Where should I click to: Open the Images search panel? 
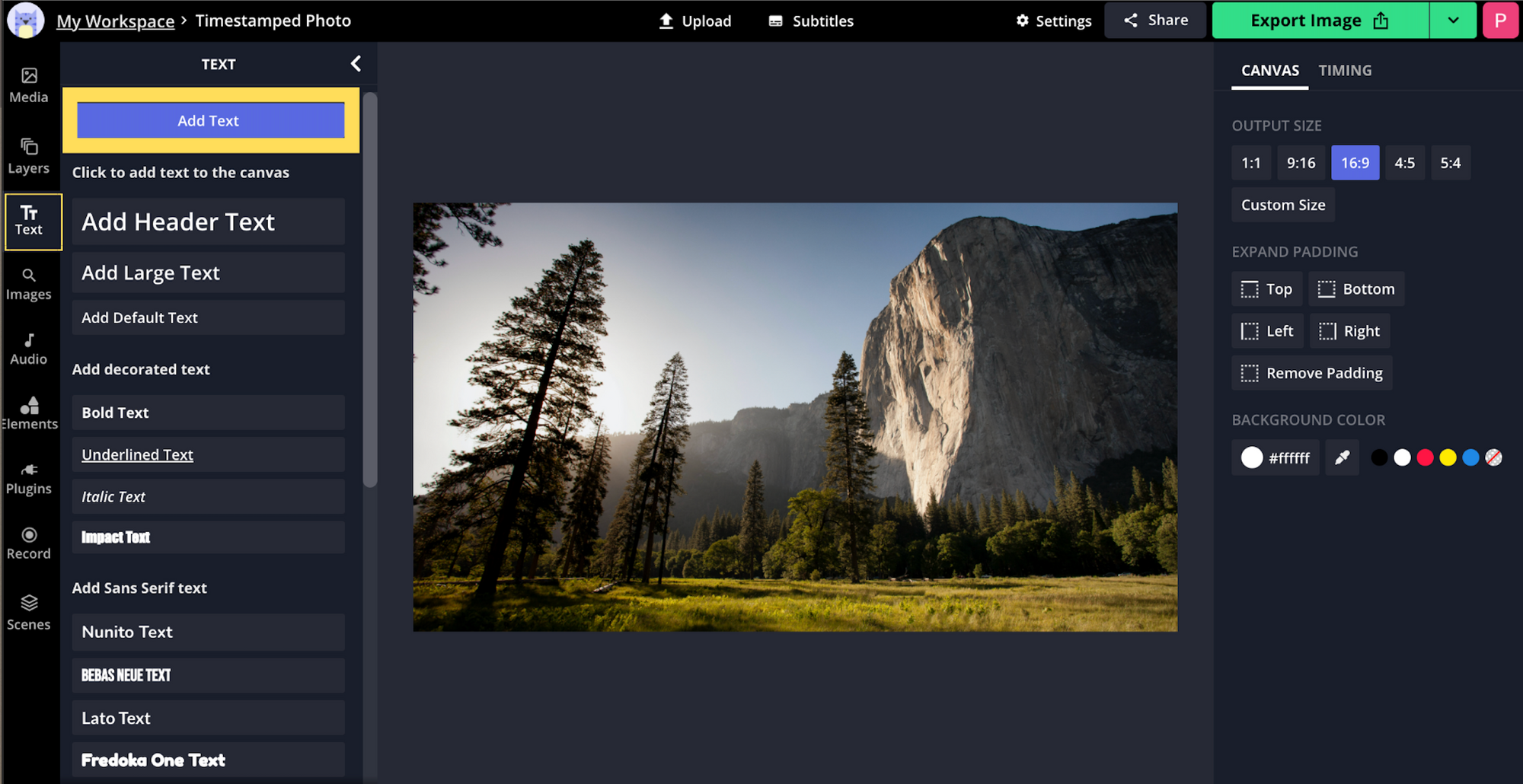[x=29, y=284]
